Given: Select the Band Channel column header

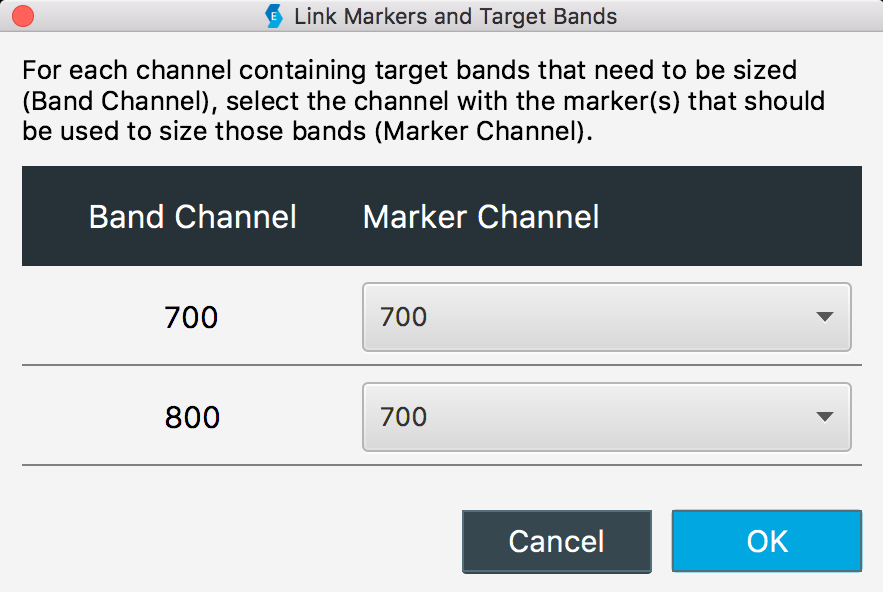Looking at the screenshot, I should click(x=192, y=216).
